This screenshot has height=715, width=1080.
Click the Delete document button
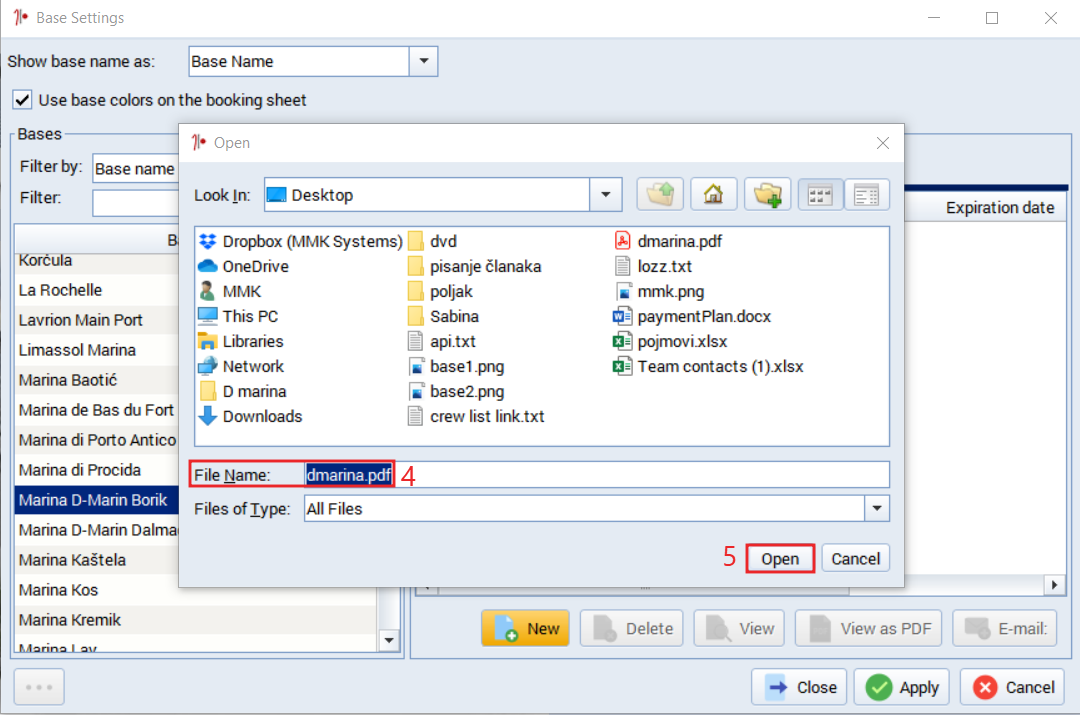pyautogui.click(x=632, y=628)
